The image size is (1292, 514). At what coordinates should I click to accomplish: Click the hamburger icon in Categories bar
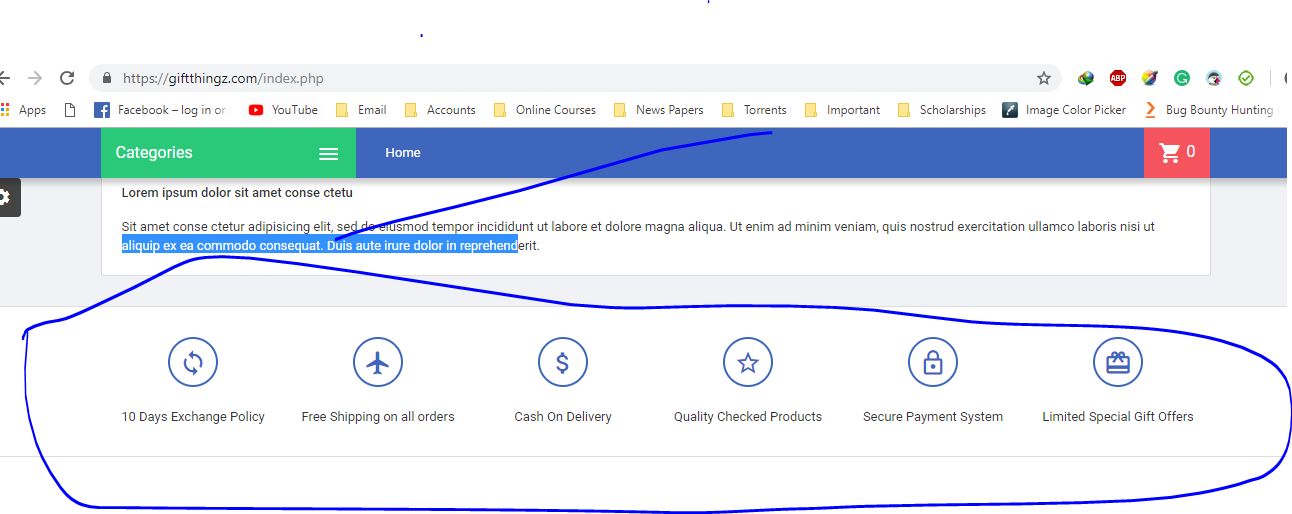click(x=328, y=154)
